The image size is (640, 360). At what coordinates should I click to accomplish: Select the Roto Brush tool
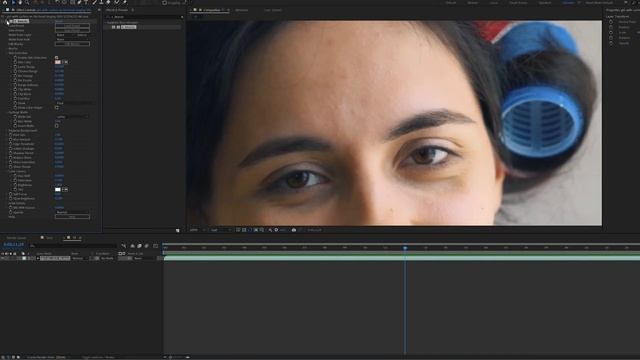click(x=117, y=2)
